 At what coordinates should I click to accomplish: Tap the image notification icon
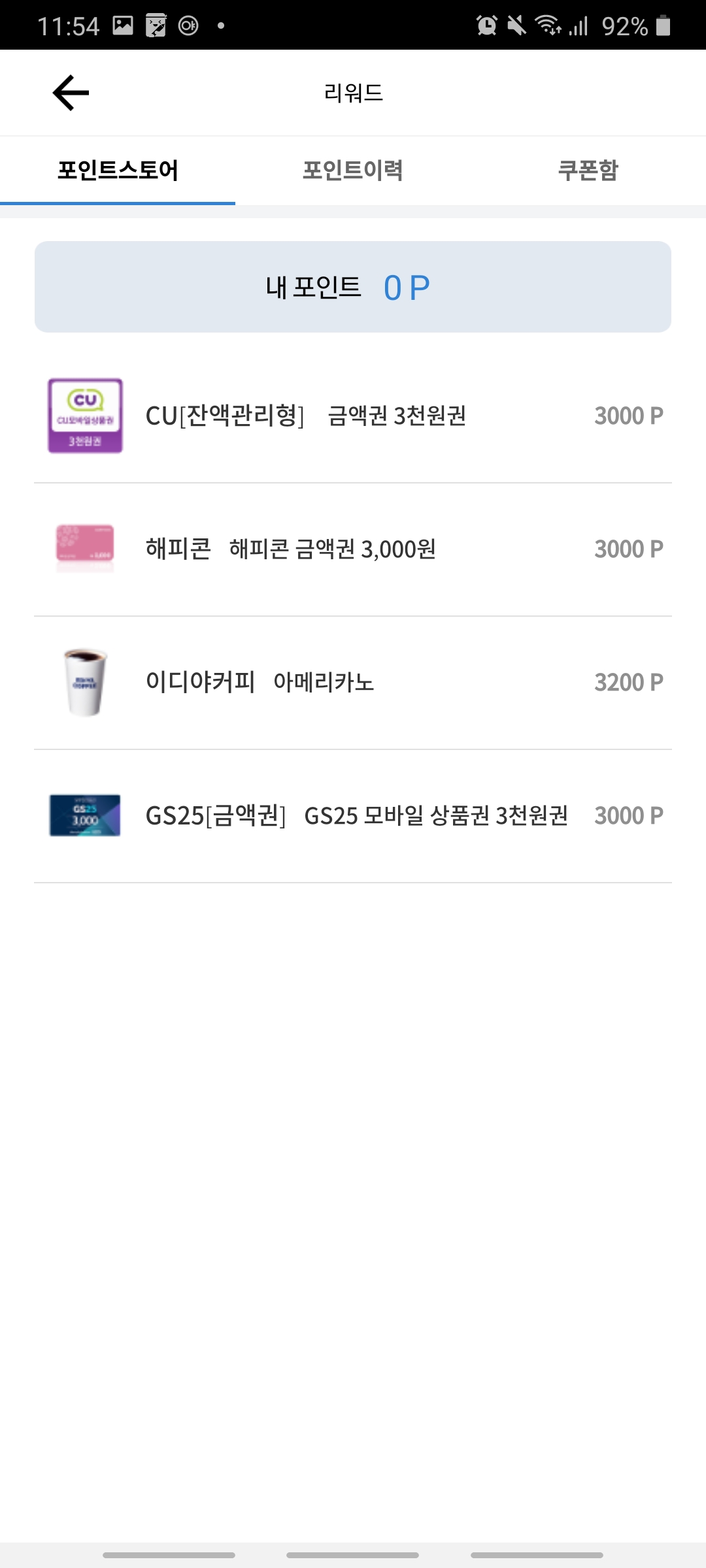click(x=123, y=25)
